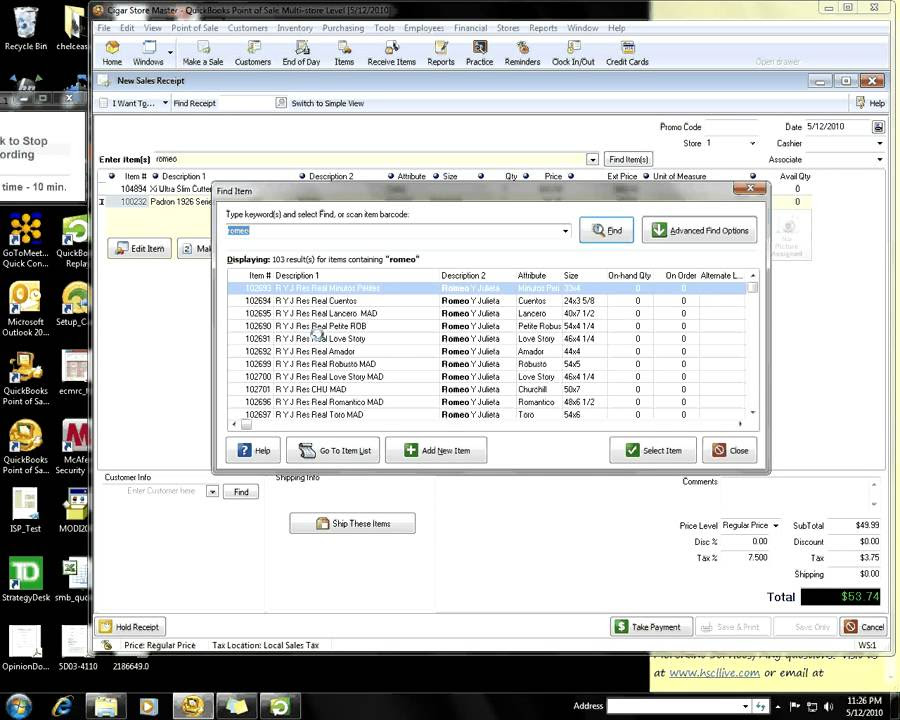Open the Credit Cards toolbar icon
Screen dimensions: 900x720
pyautogui.click(x=627, y=53)
